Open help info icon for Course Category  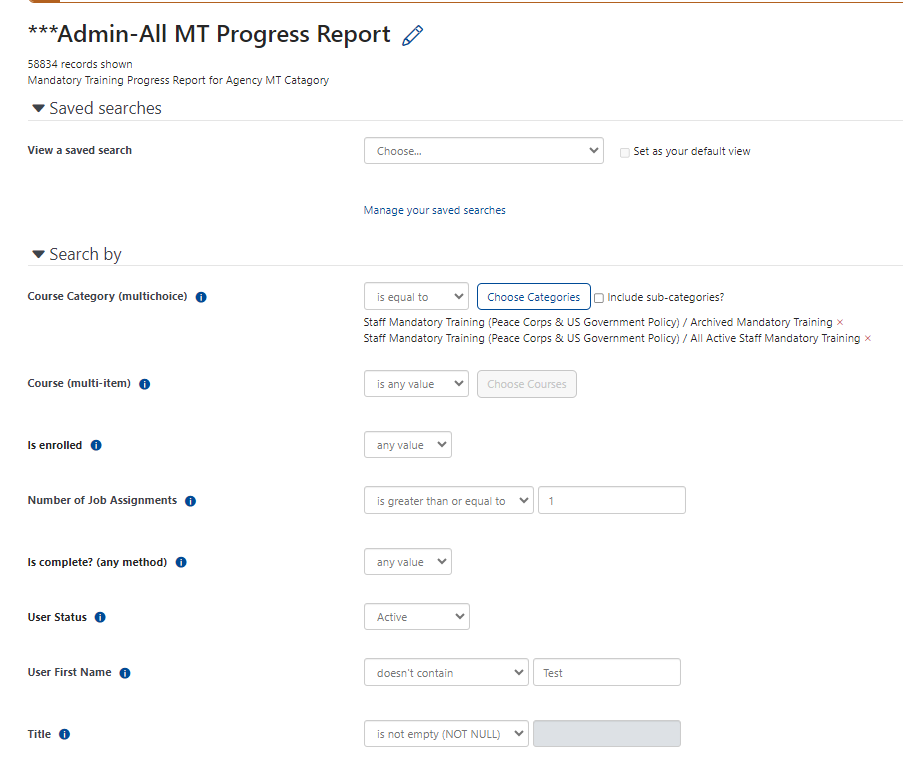[201, 297]
